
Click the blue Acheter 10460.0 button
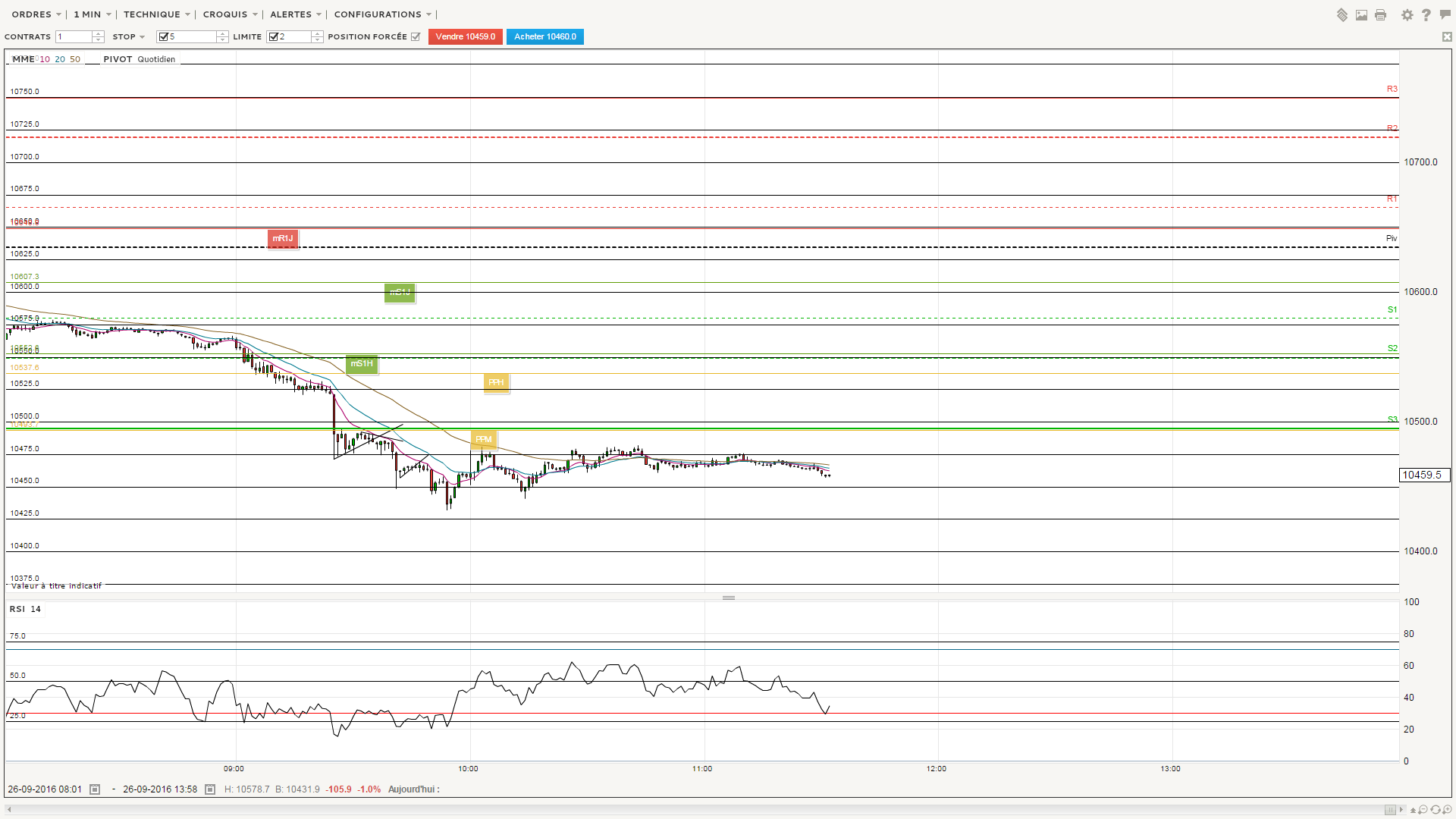(544, 36)
